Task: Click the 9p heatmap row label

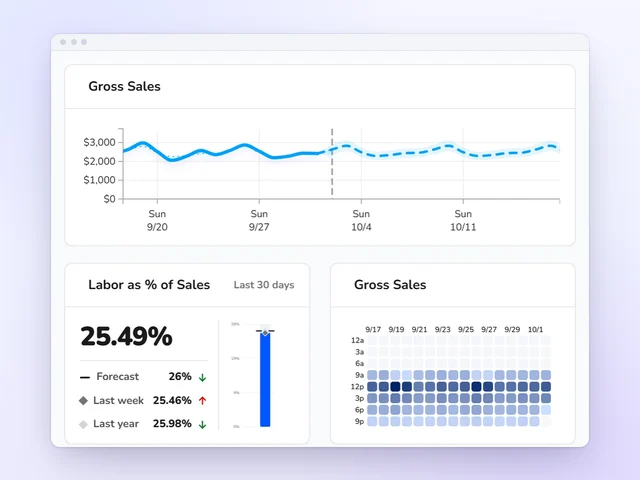Action: [360, 421]
